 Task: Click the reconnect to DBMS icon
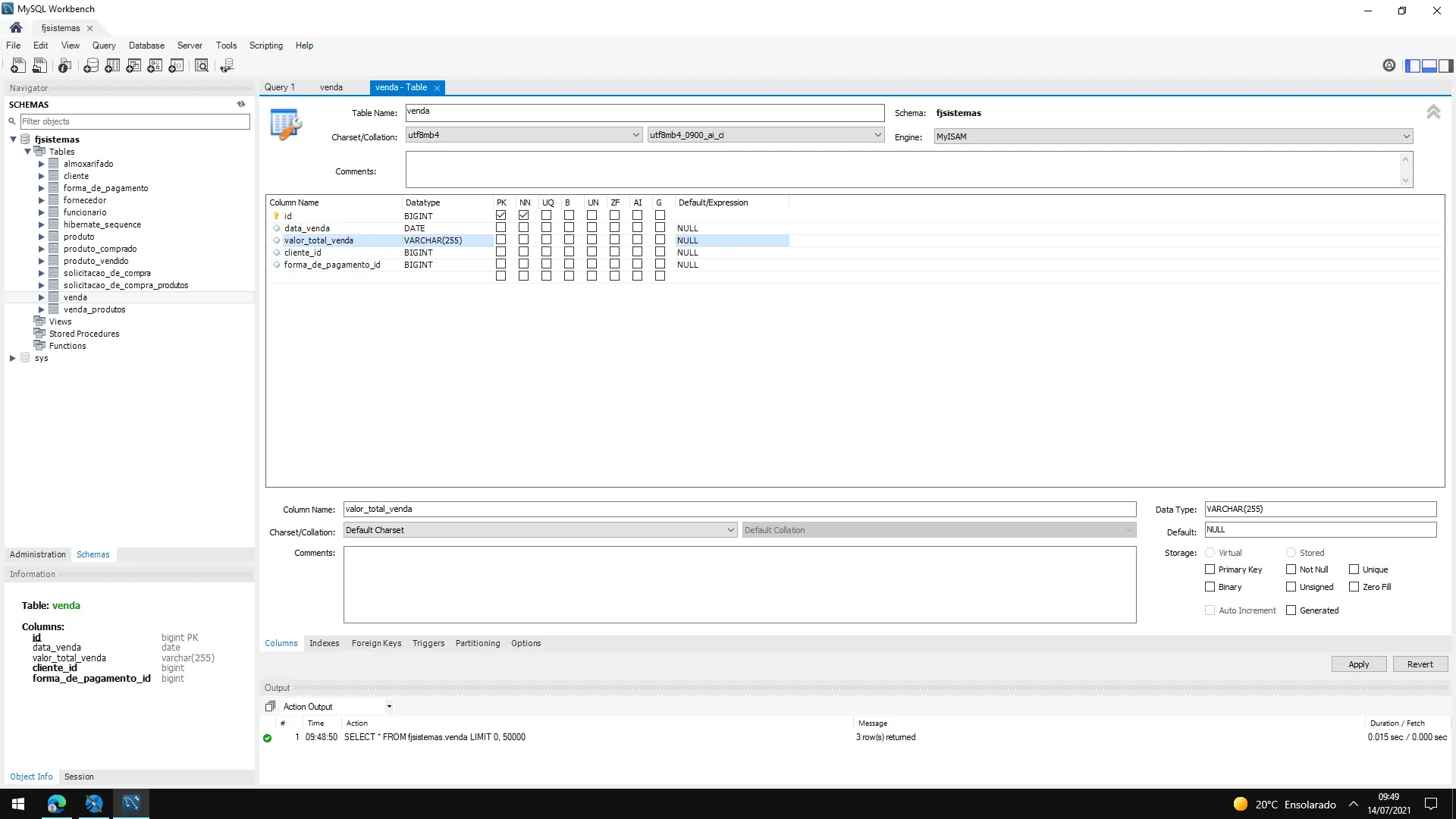(x=227, y=66)
